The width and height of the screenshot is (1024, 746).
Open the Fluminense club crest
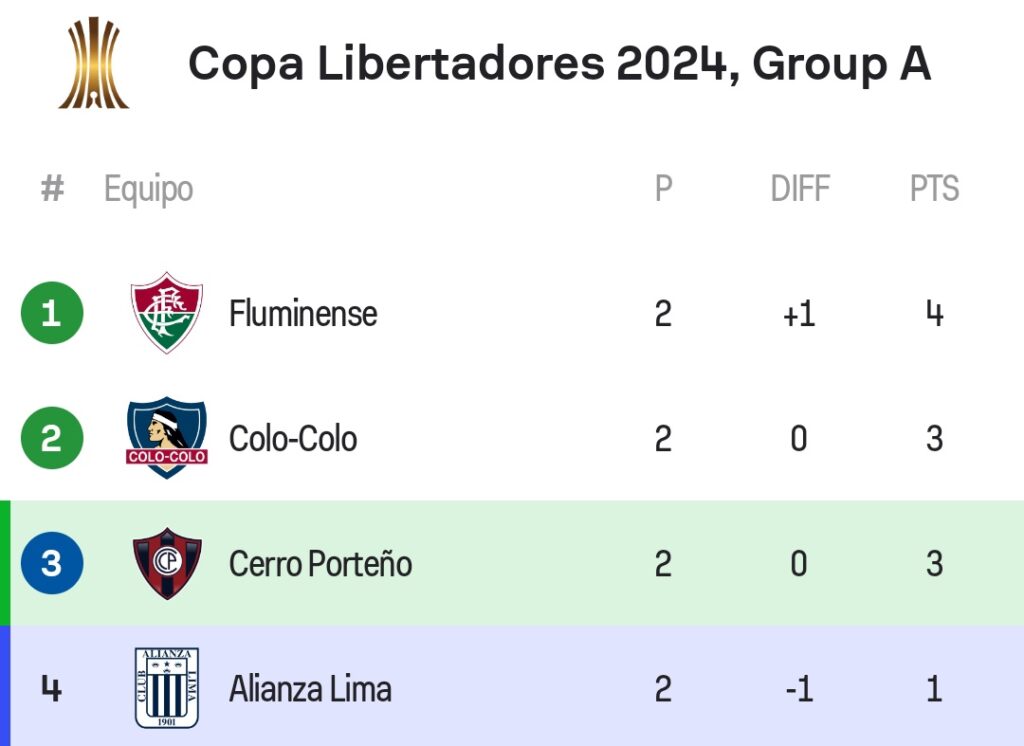(167, 313)
